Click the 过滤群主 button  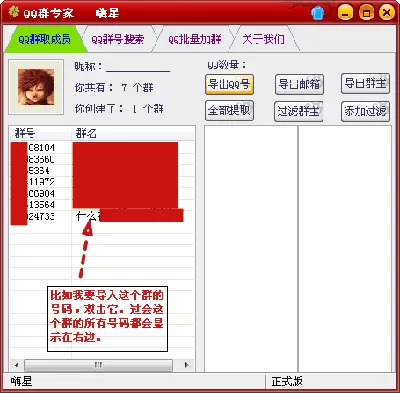click(299, 111)
